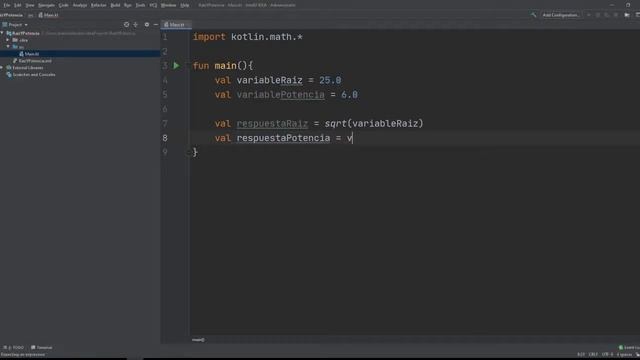Open the Navigate menu

47,5
